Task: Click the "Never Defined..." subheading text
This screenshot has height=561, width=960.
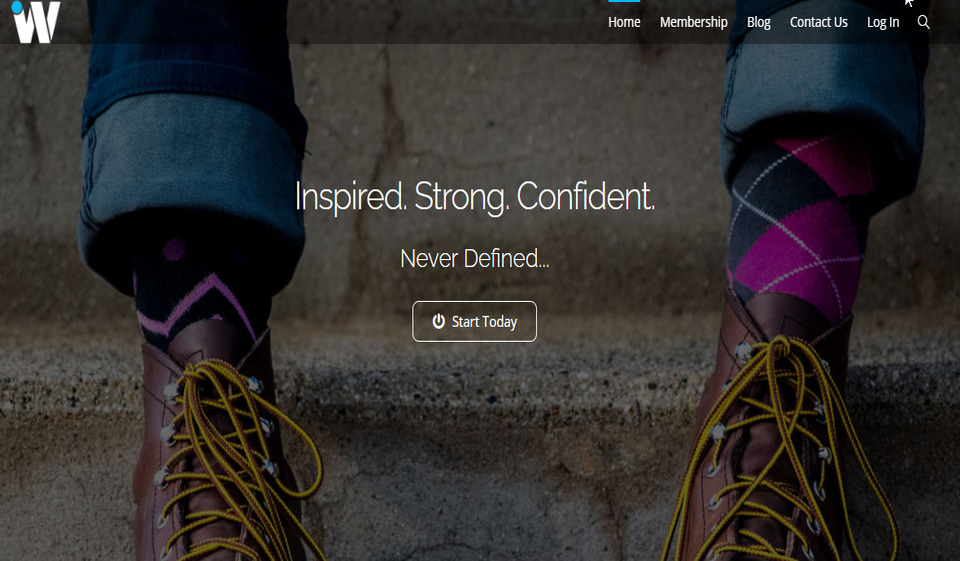Action: pos(474,258)
